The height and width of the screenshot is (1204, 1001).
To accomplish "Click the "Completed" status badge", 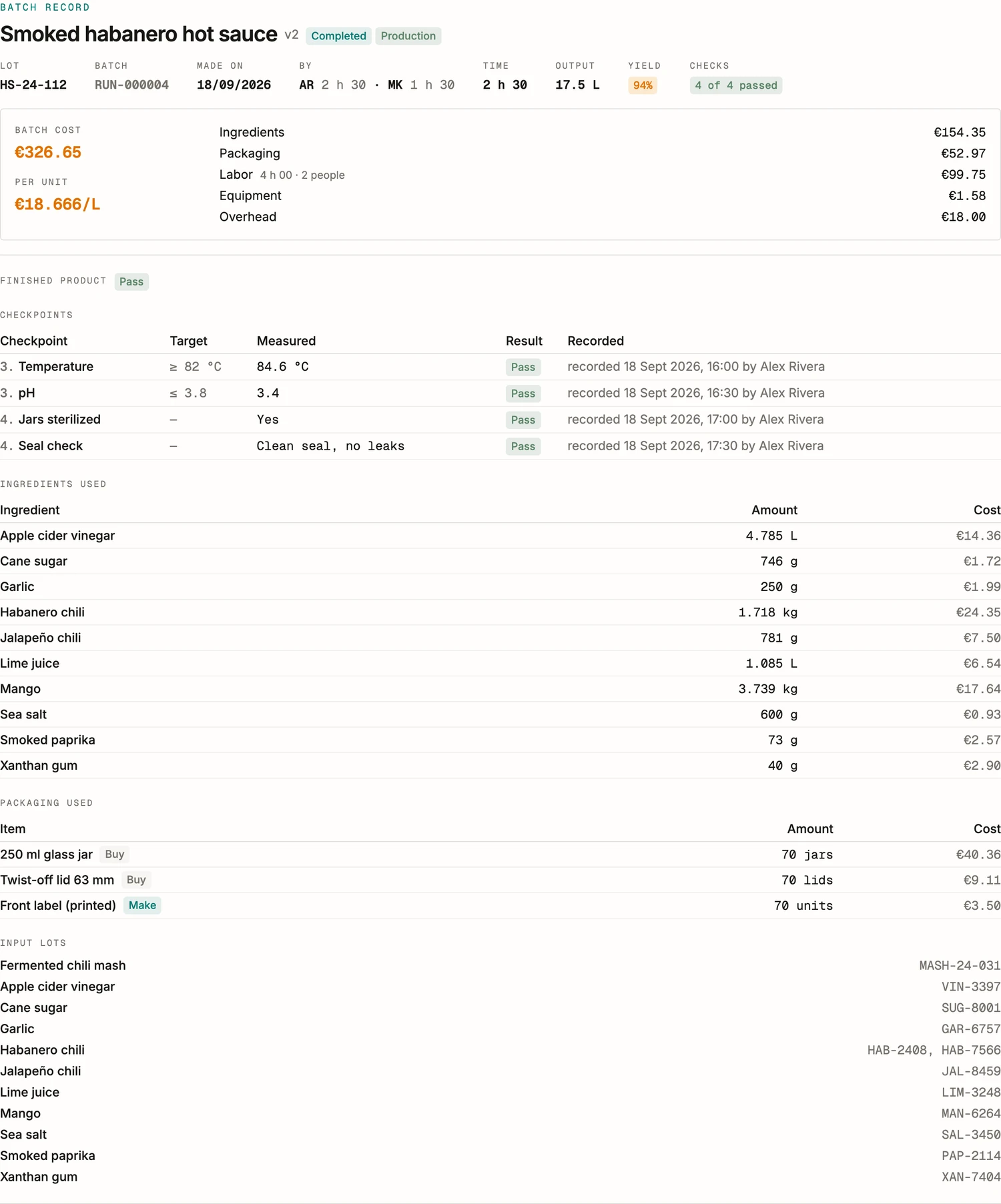I will click(x=338, y=36).
